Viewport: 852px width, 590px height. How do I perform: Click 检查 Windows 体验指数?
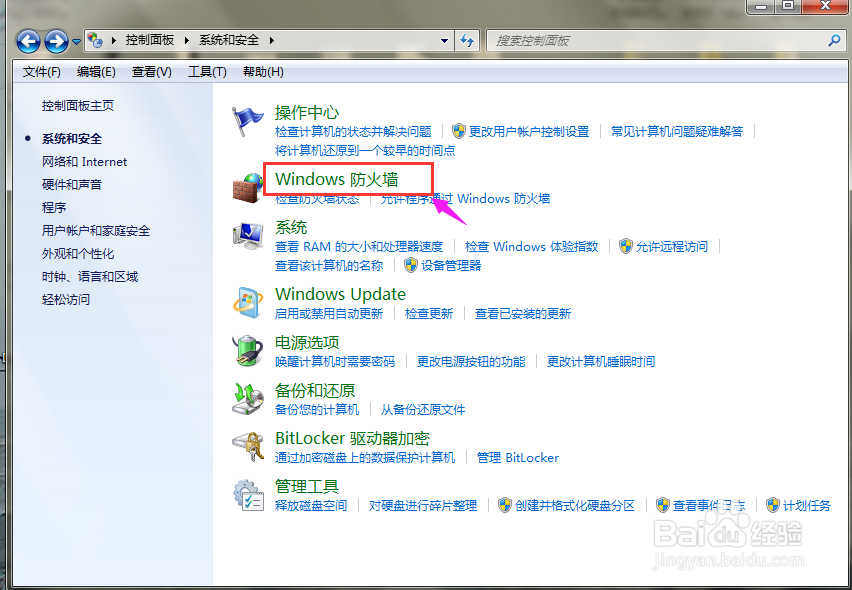pyautogui.click(x=531, y=247)
